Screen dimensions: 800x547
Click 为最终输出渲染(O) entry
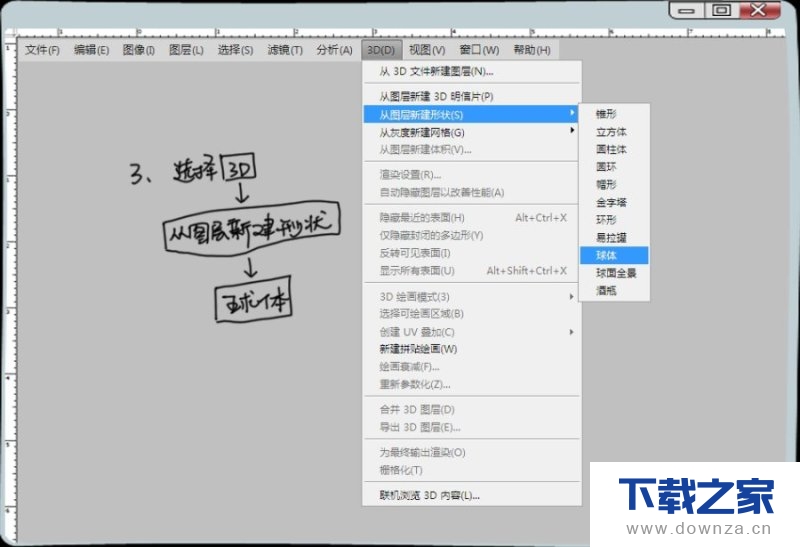(x=471, y=453)
